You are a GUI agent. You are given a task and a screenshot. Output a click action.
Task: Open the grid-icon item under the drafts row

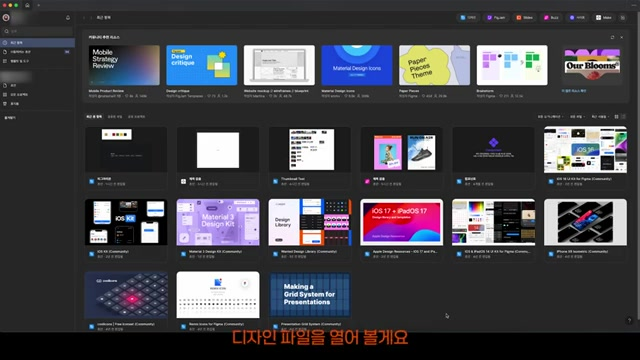click(38, 61)
